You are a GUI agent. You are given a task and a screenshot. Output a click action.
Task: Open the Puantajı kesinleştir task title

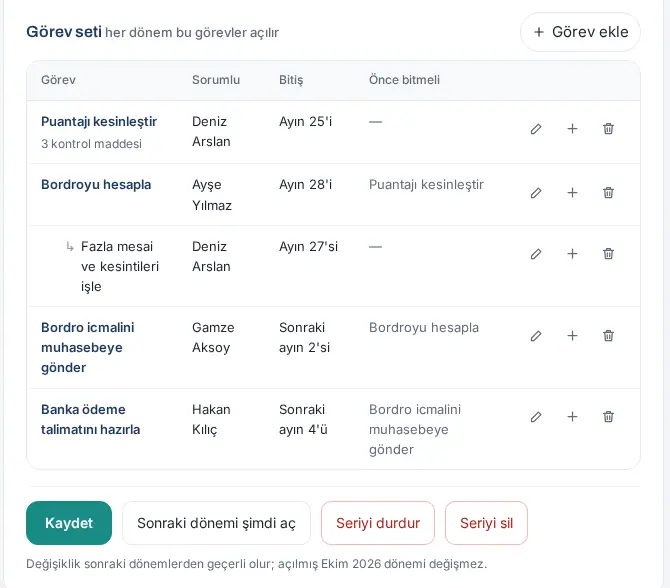(x=99, y=122)
